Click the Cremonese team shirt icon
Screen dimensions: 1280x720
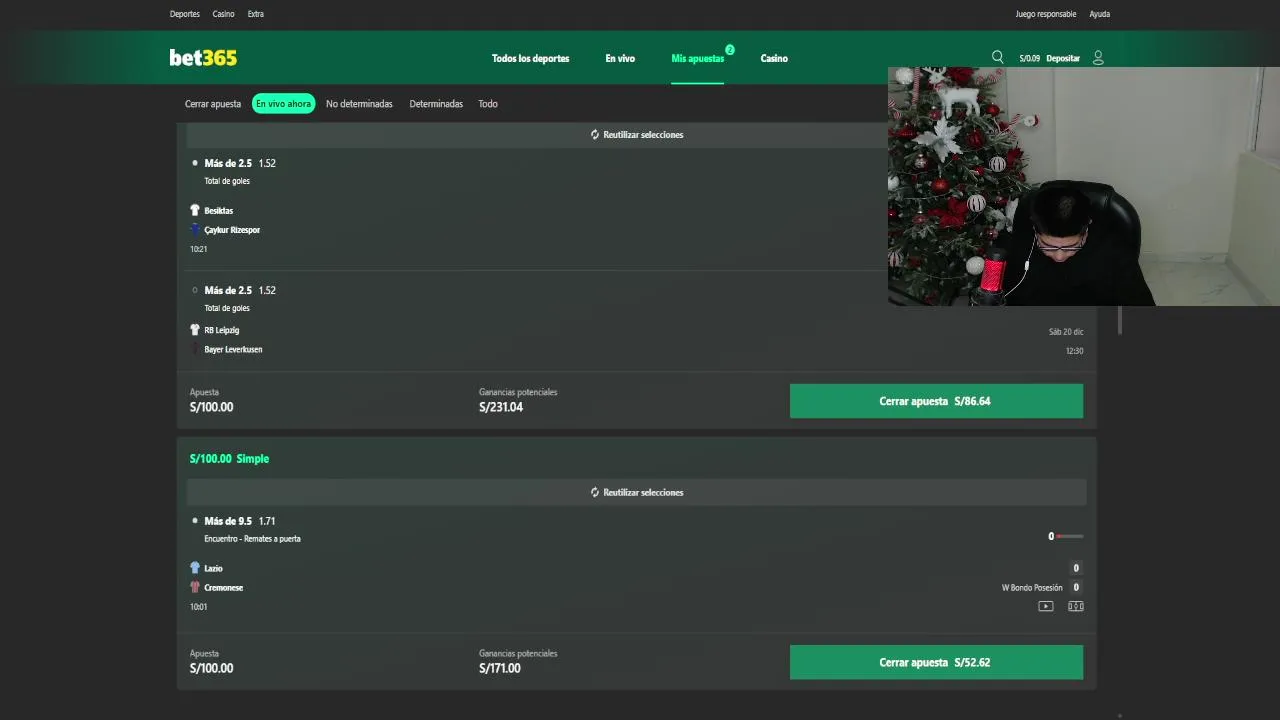tap(195, 587)
